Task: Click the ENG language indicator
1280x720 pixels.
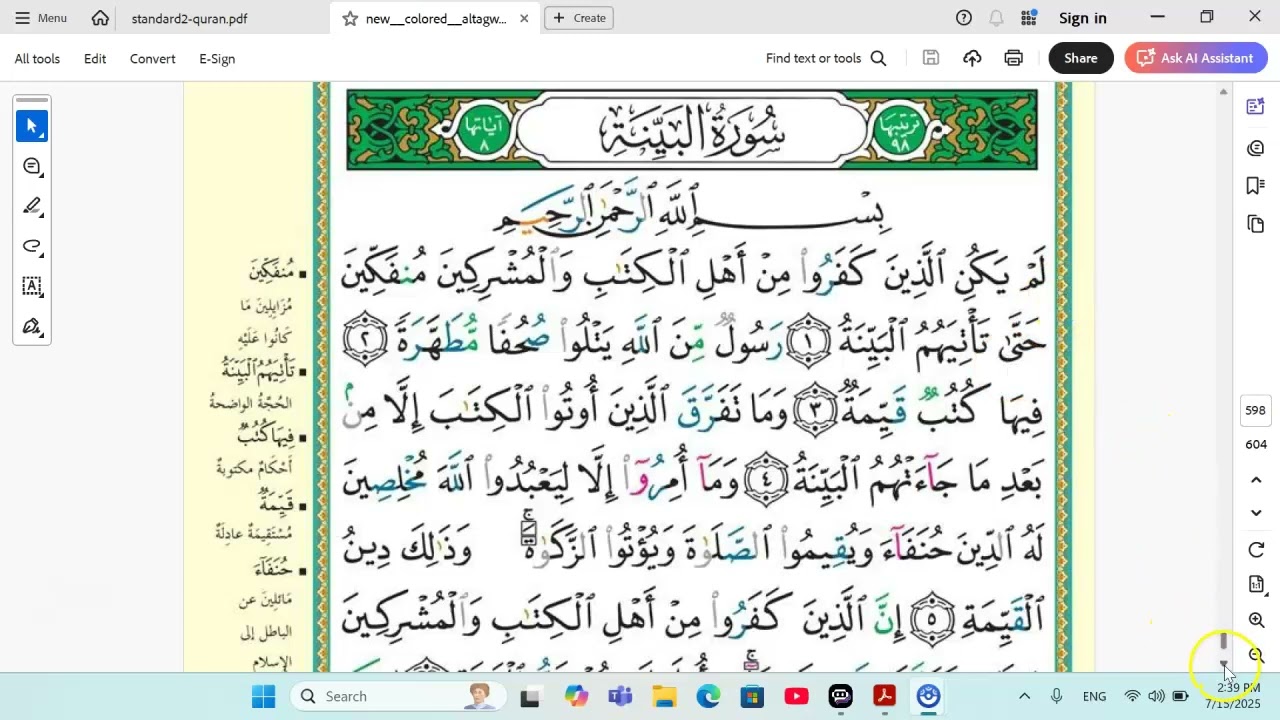Action: tap(1094, 696)
